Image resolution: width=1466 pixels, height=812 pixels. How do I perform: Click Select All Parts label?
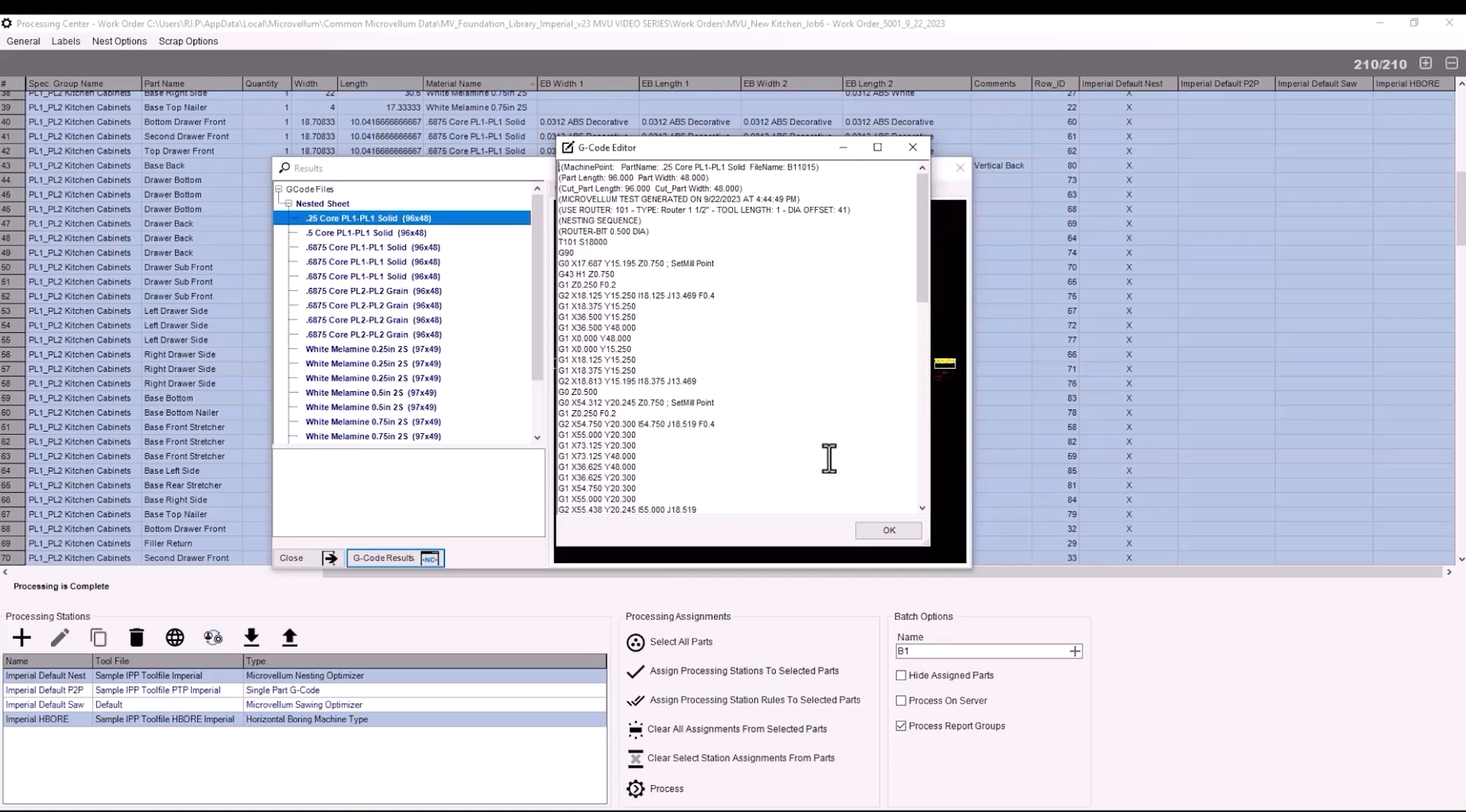tap(681, 642)
